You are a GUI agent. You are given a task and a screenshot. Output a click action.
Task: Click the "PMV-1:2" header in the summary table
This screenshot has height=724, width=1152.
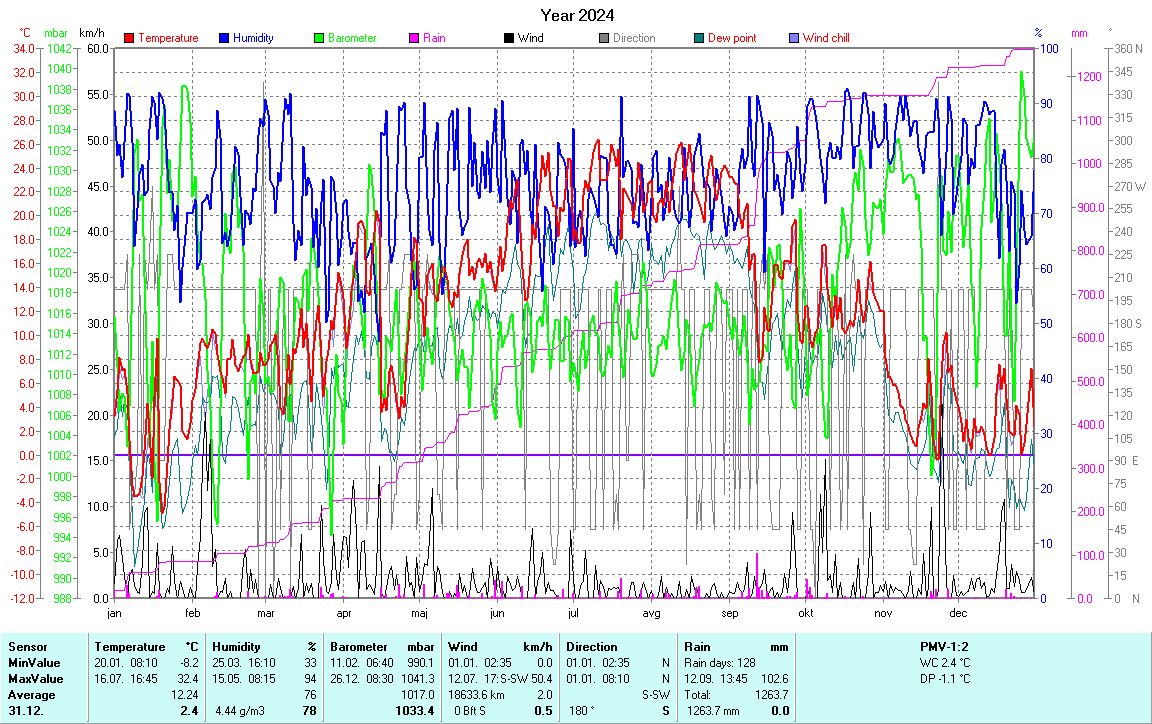tap(945, 647)
